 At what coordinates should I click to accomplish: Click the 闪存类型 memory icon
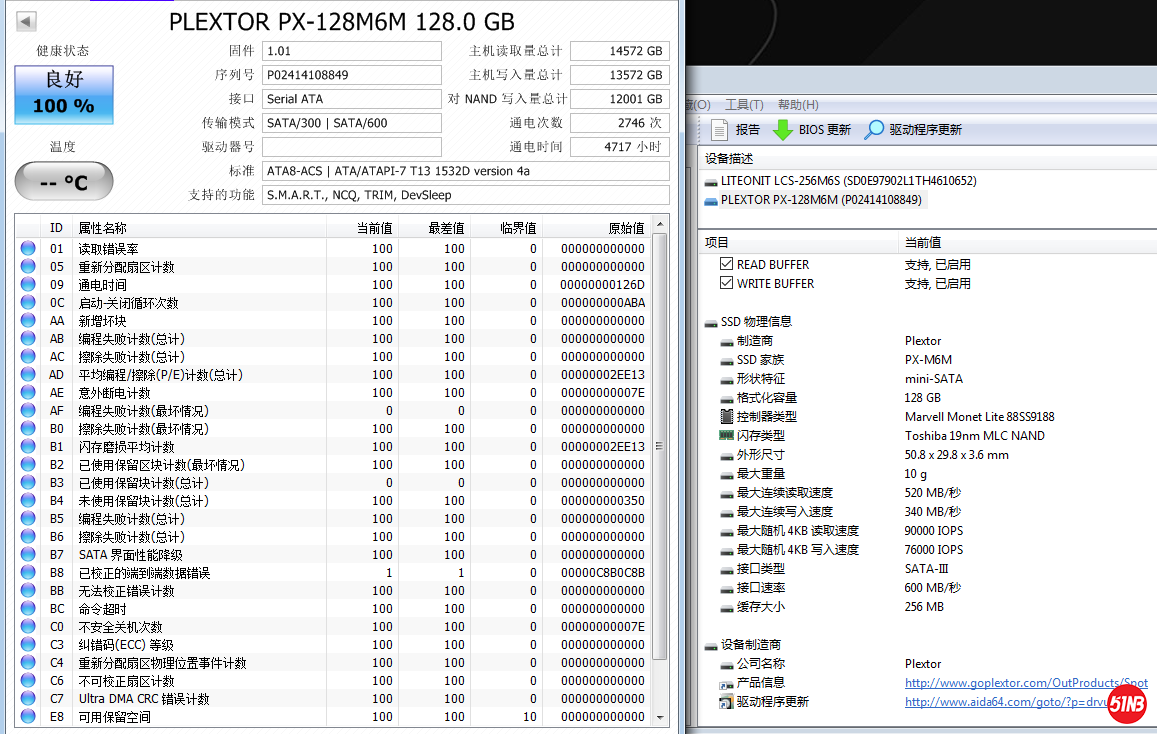point(727,436)
